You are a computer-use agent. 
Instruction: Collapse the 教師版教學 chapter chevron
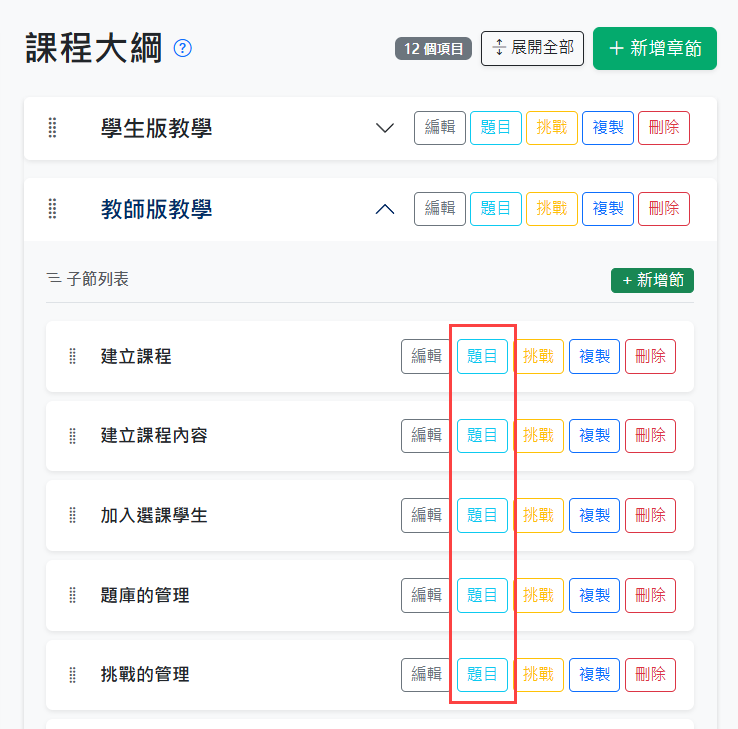(x=384, y=209)
